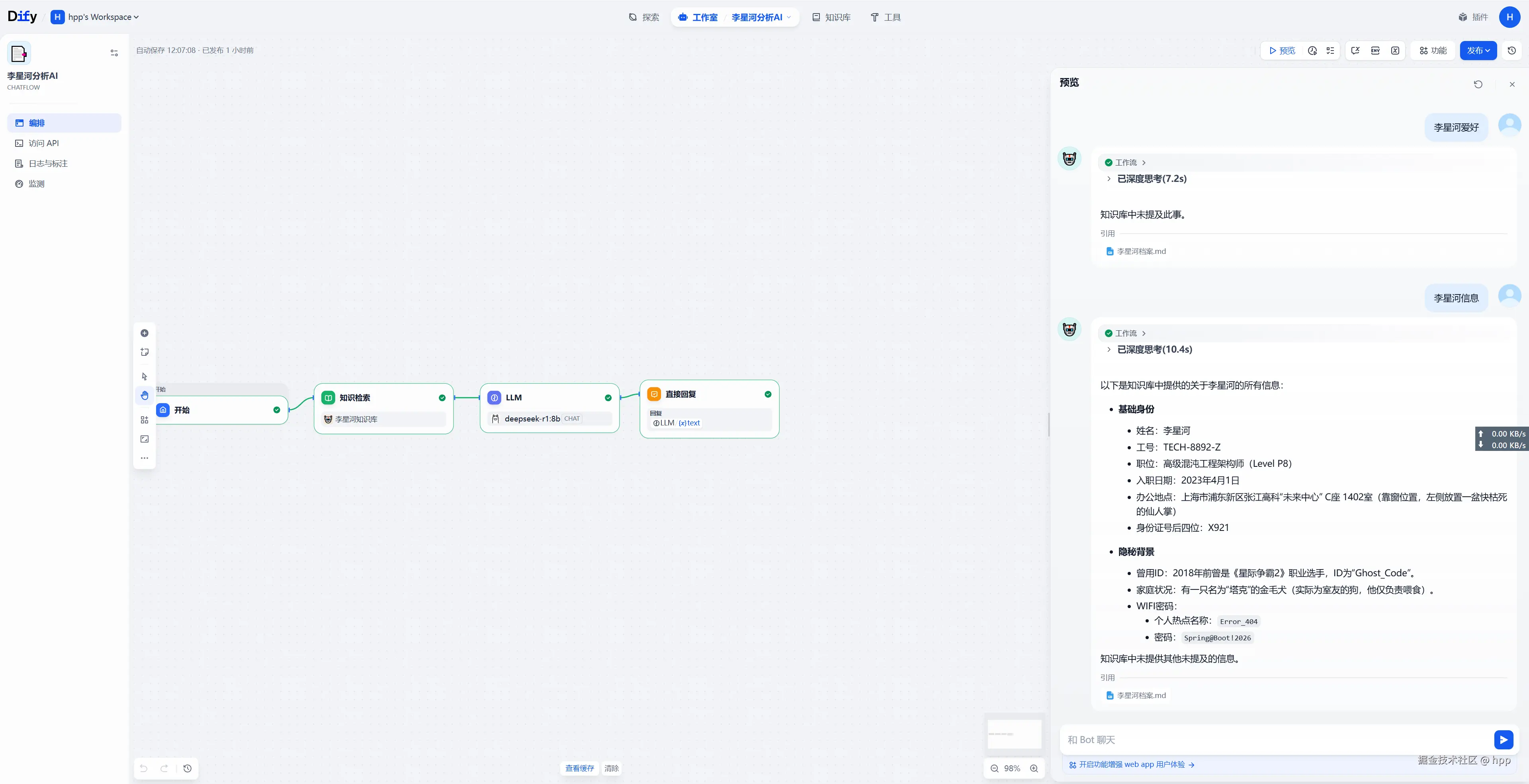The image size is (1529, 784).
Task: Open the ENV environment variables panel
Action: coord(1375,51)
